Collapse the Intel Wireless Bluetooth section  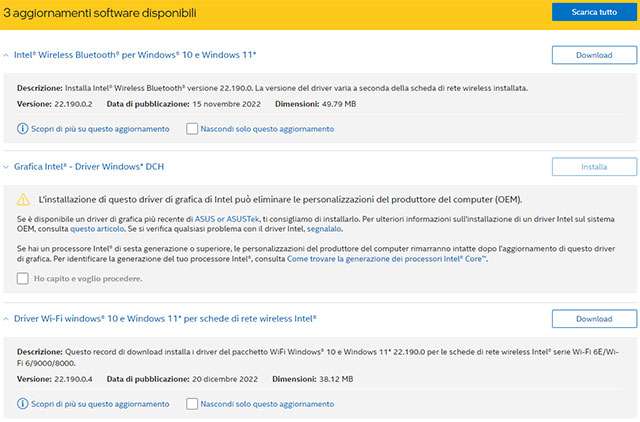click(6, 55)
